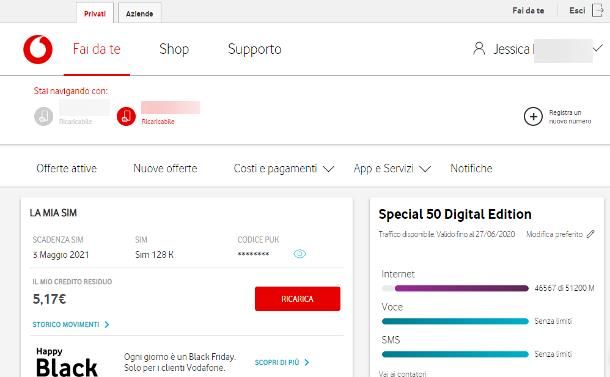
Task: Click the red RICARICA button
Action: tap(298, 299)
